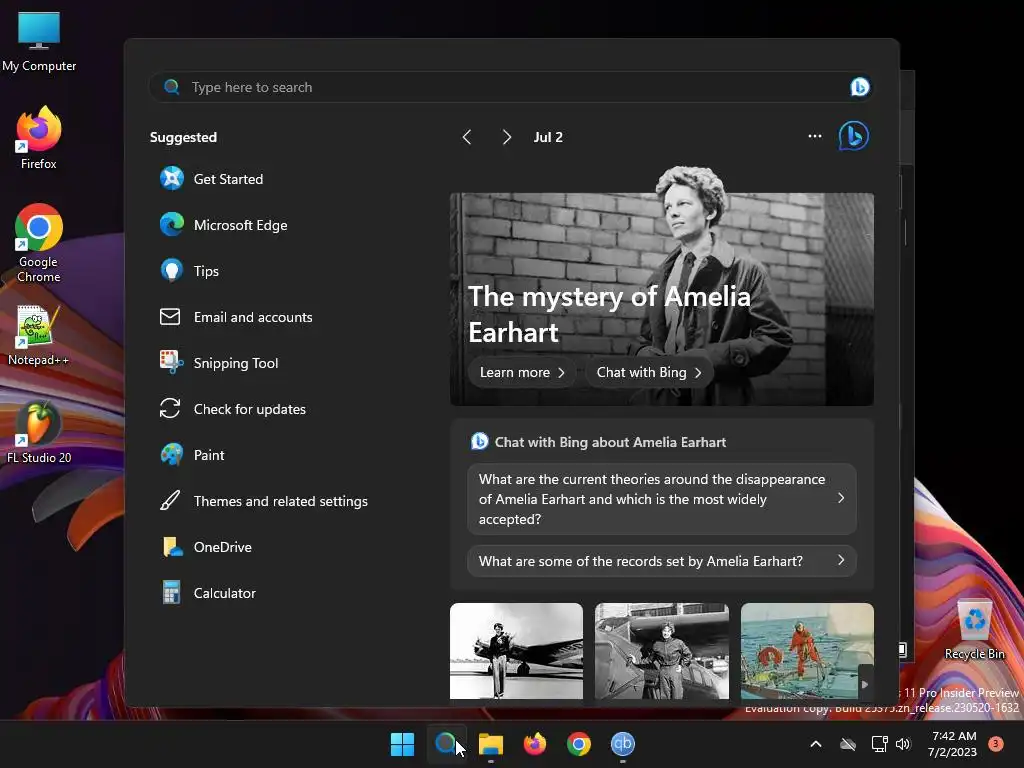Click Learn more button
Viewport: 1024px width, 768px height.
tap(521, 372)
